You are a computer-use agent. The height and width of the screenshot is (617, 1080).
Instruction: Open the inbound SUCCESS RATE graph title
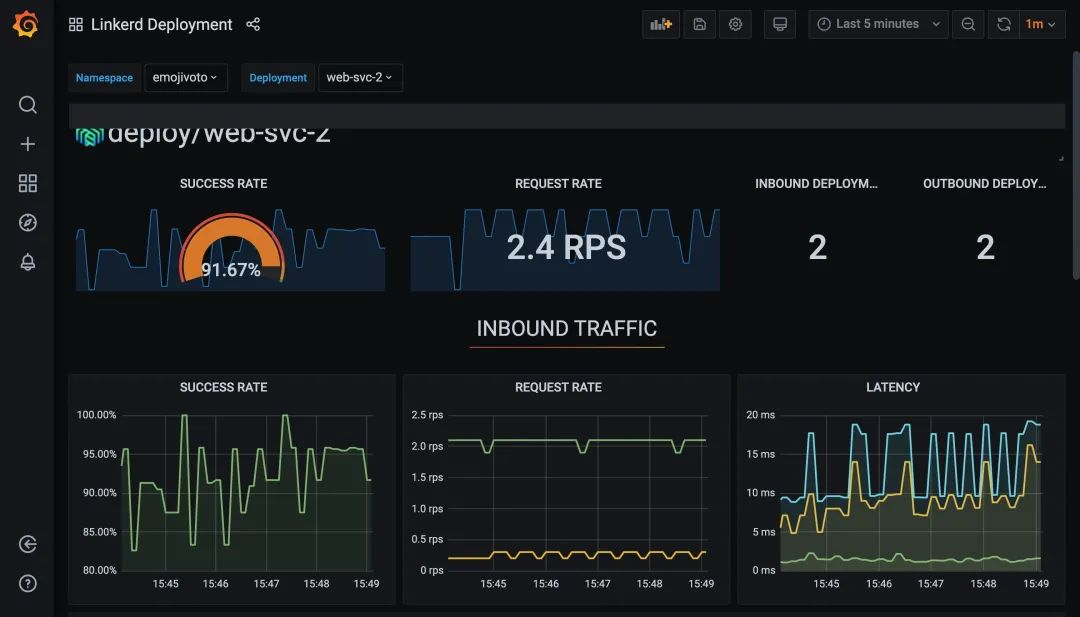[x=223, y=388]
